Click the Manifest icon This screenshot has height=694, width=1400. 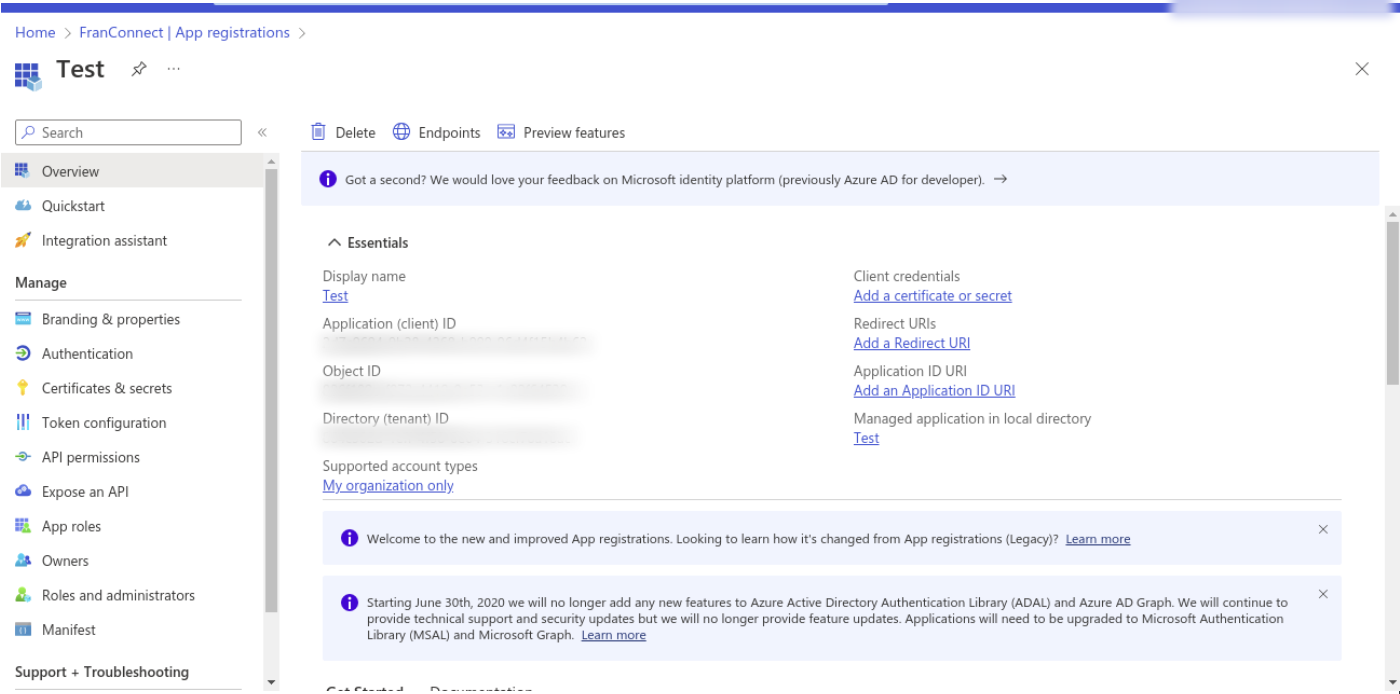(x=23, y=630)
